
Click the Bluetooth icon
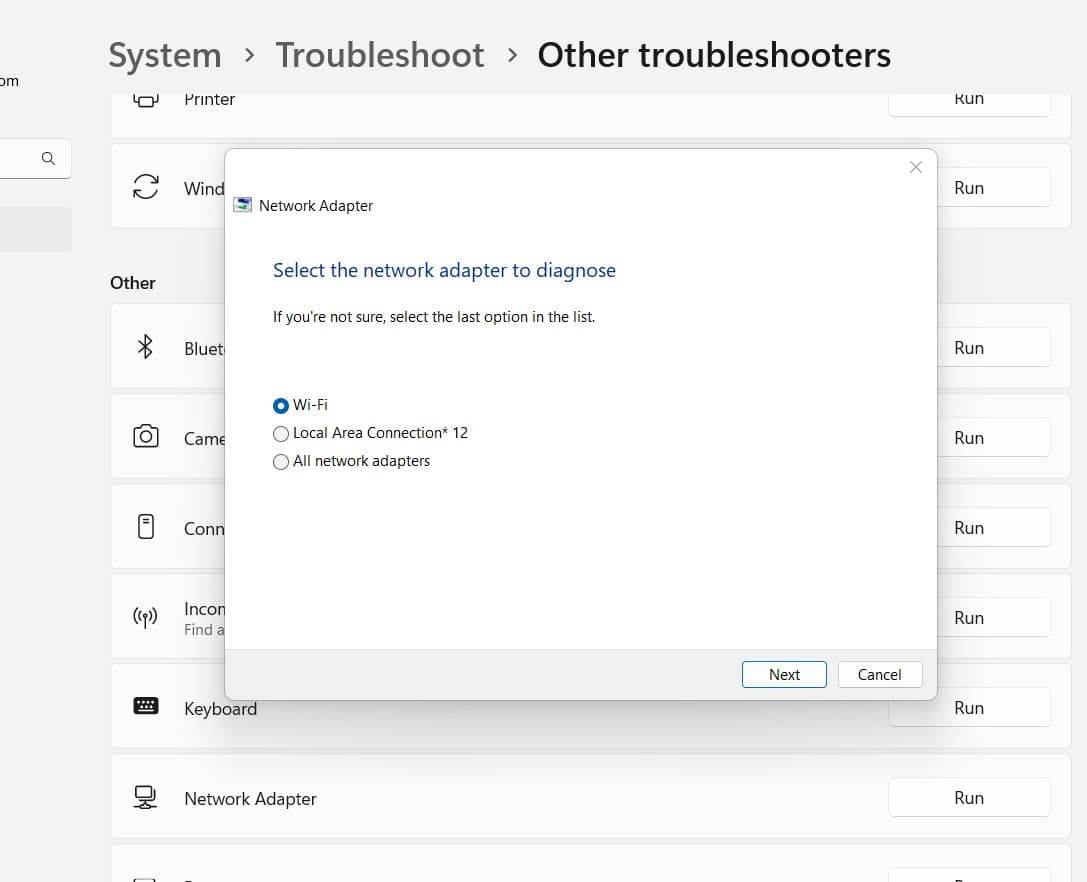click(145, 347)
